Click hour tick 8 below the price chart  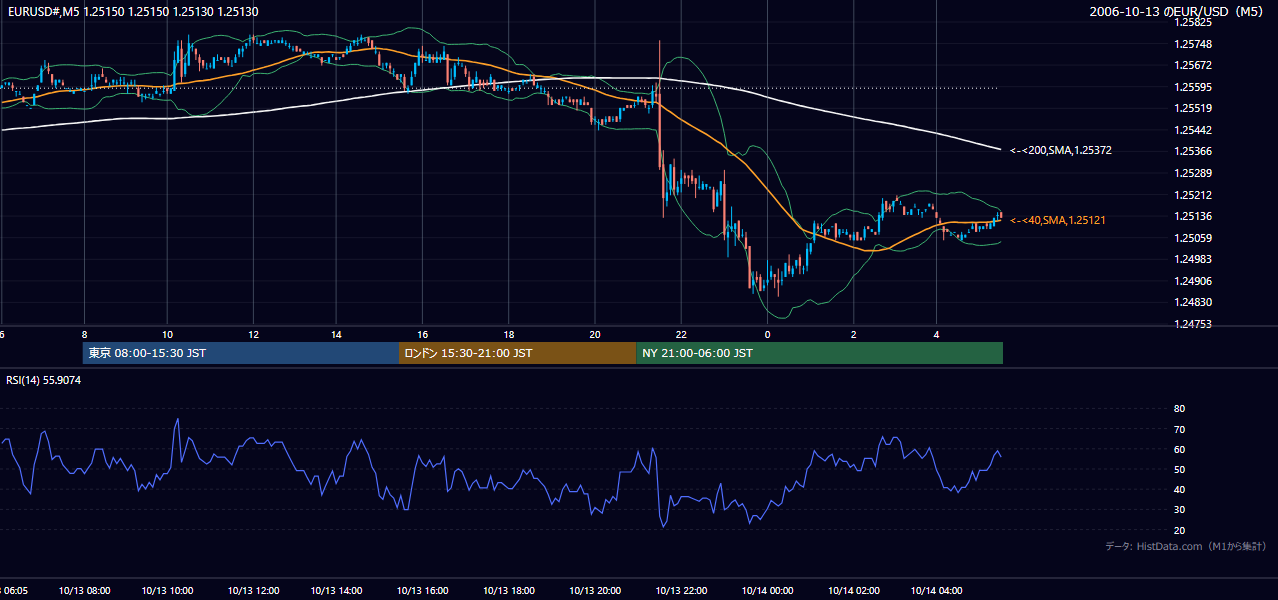pos(84,334)
